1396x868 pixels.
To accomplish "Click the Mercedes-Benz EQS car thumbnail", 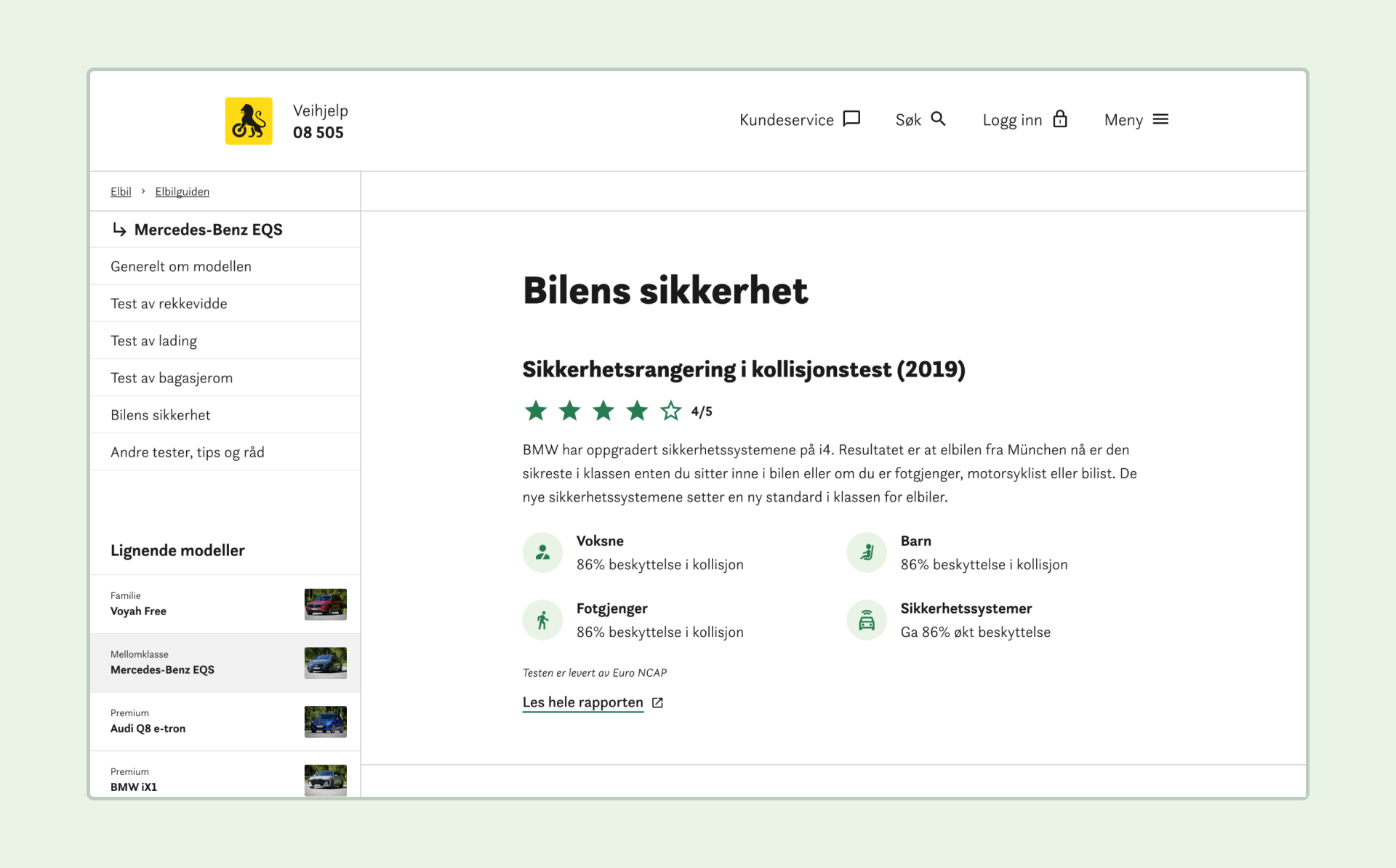I will pyautogui.click(x=325, y=663).
